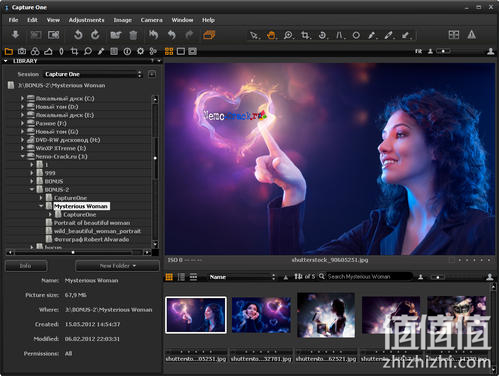The width and height of the screenshot is (499, 376).
Task: Open the Help menu
Action: click(208, 20)
